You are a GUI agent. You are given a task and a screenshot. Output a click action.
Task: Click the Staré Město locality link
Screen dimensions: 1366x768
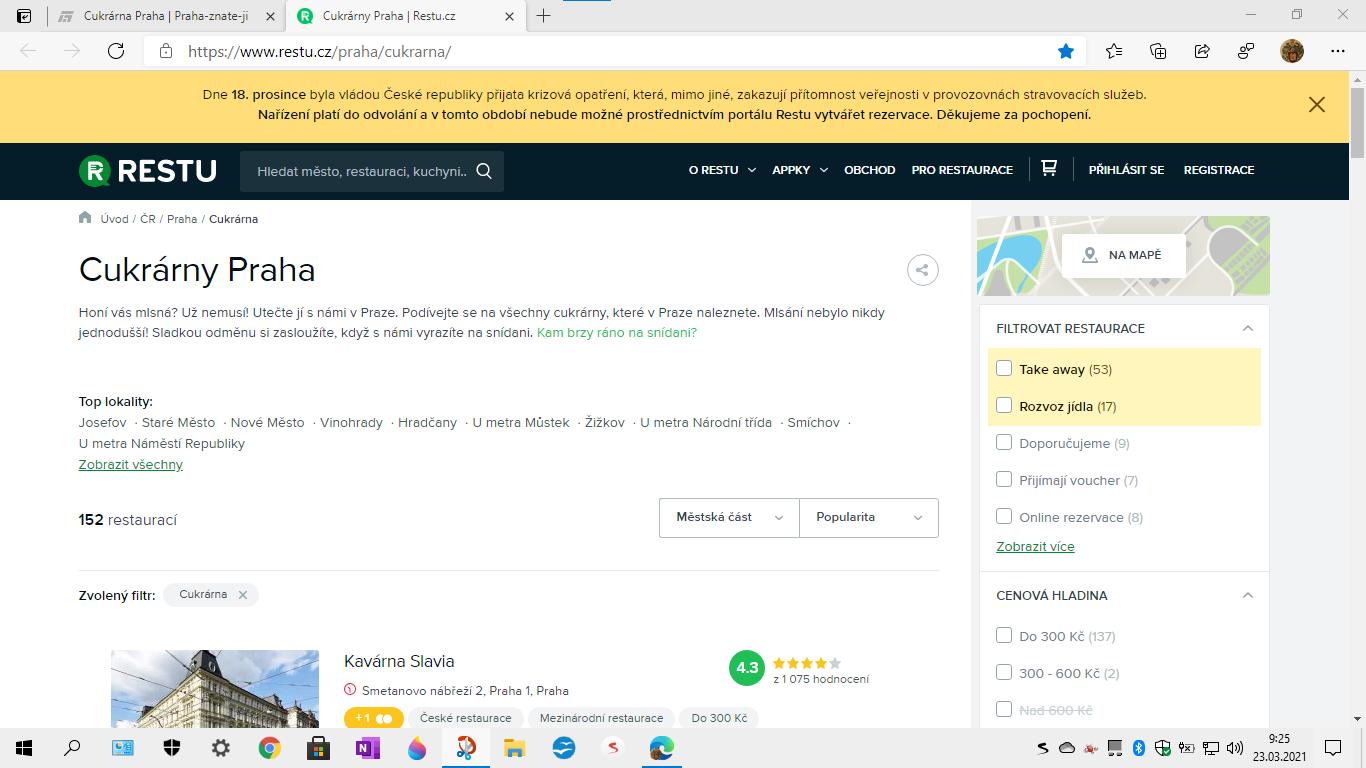point(179,423)
